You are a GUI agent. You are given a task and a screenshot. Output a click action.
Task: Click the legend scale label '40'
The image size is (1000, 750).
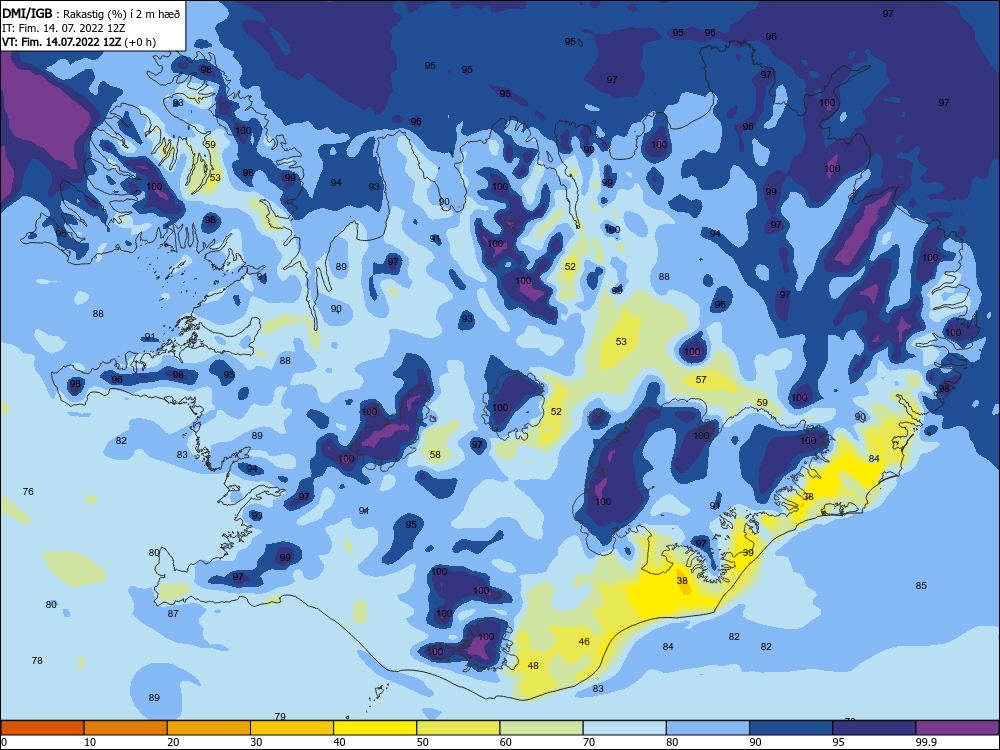coord(340,742)
